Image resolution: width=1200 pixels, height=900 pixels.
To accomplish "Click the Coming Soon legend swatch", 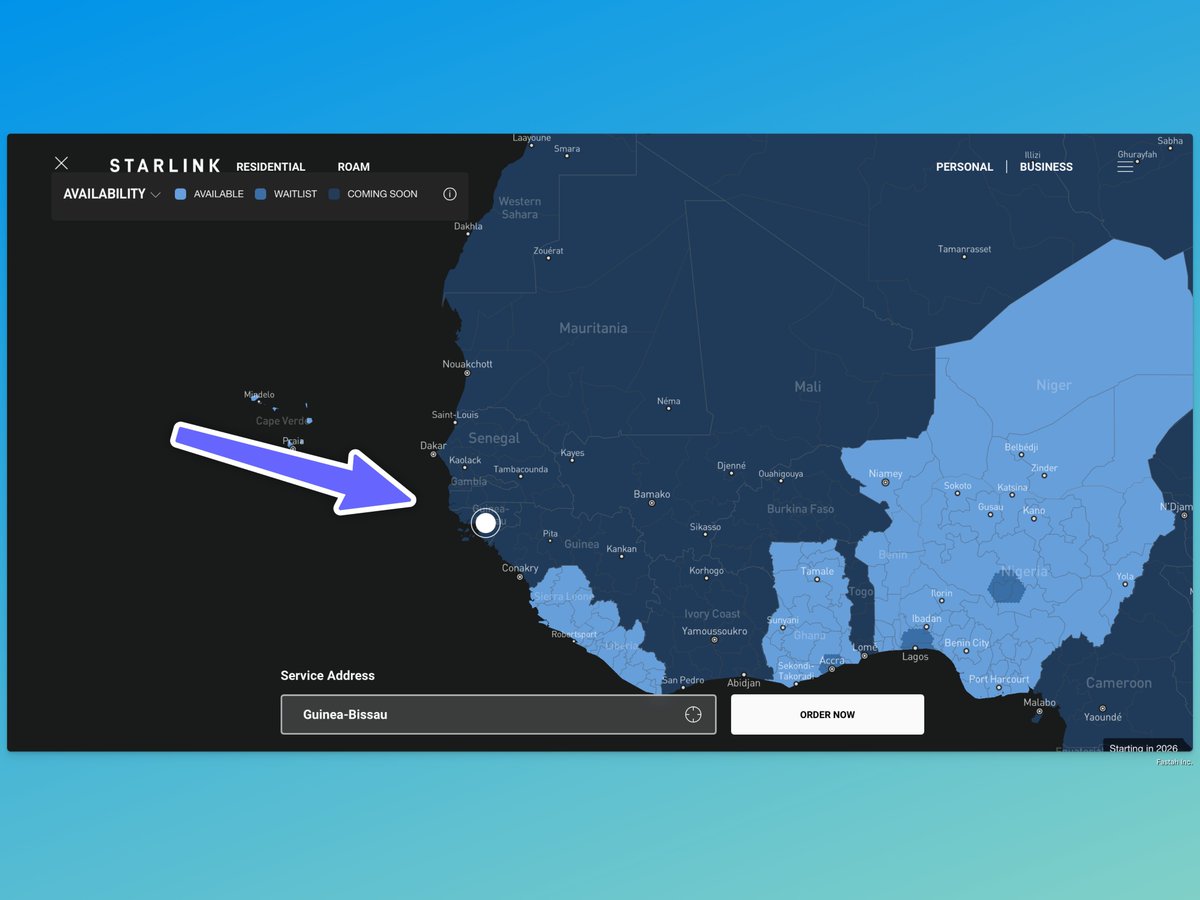I will pyautogui.click(x=334, y=194).
